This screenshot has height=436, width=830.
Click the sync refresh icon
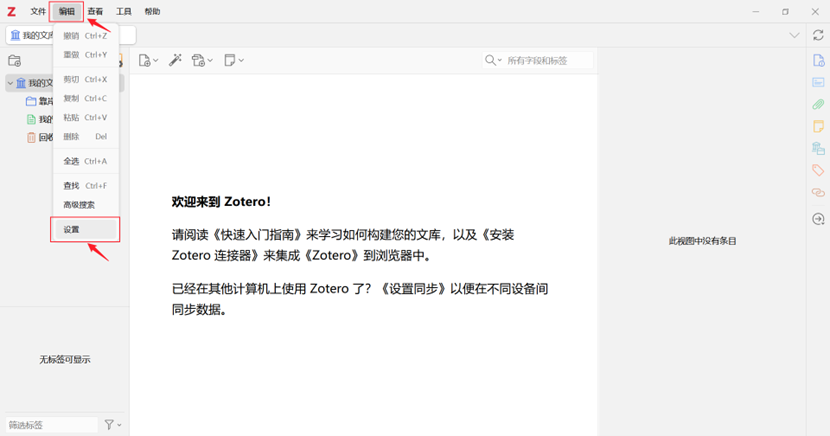click(x=818, y=35)
